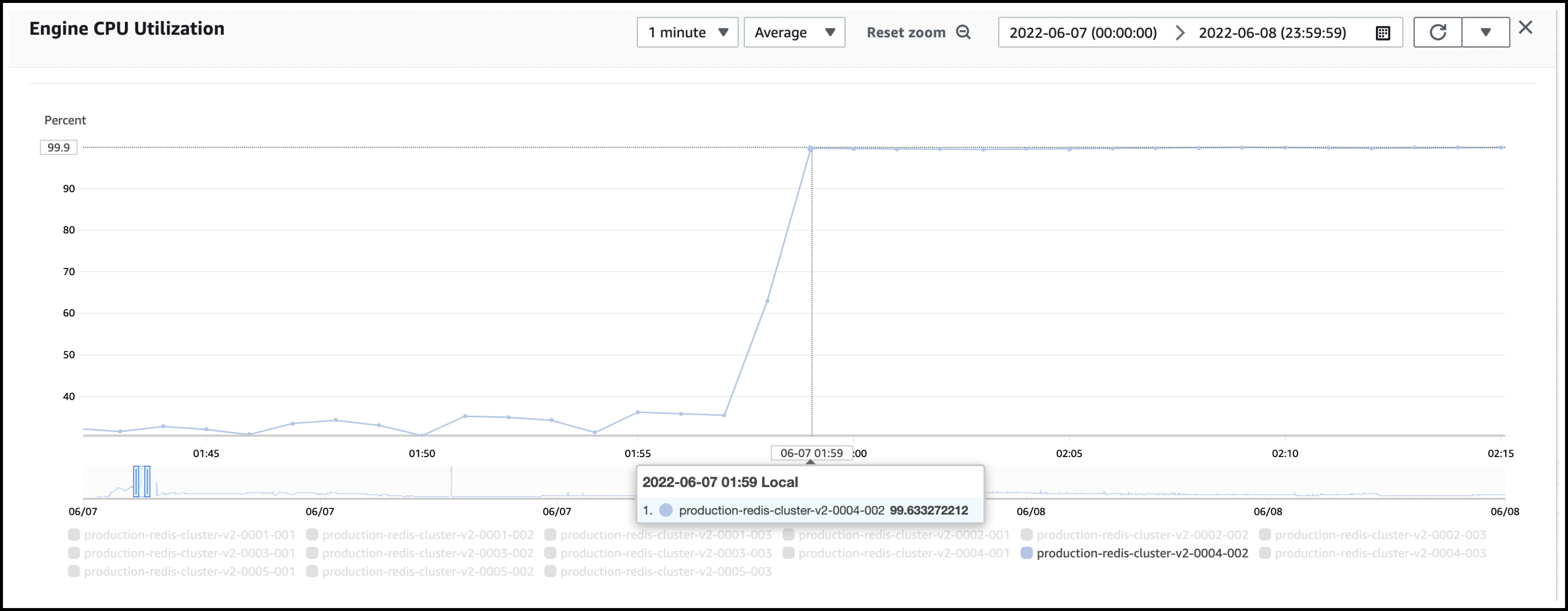
Task: Toggle production-redis-cluster-v2-0004-003 series
Action: tap(1372, 553)
